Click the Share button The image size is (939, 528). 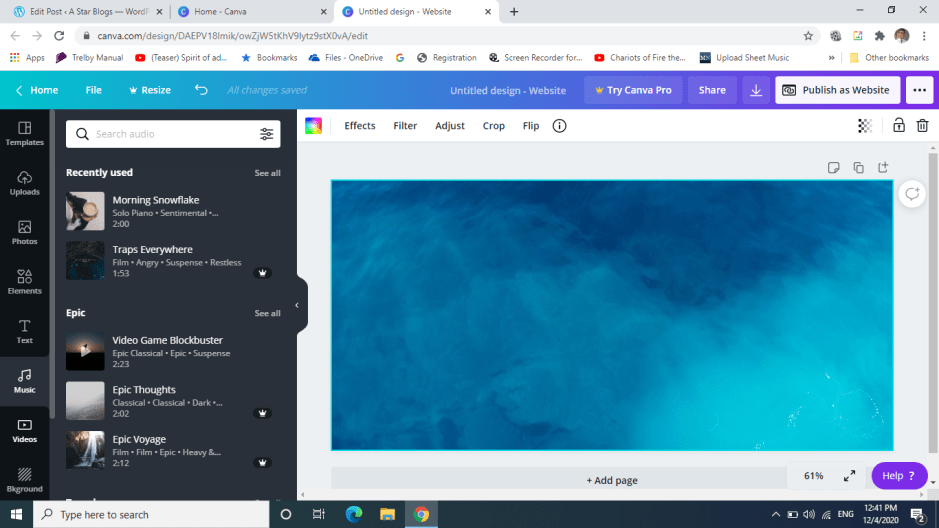(712, 90)
